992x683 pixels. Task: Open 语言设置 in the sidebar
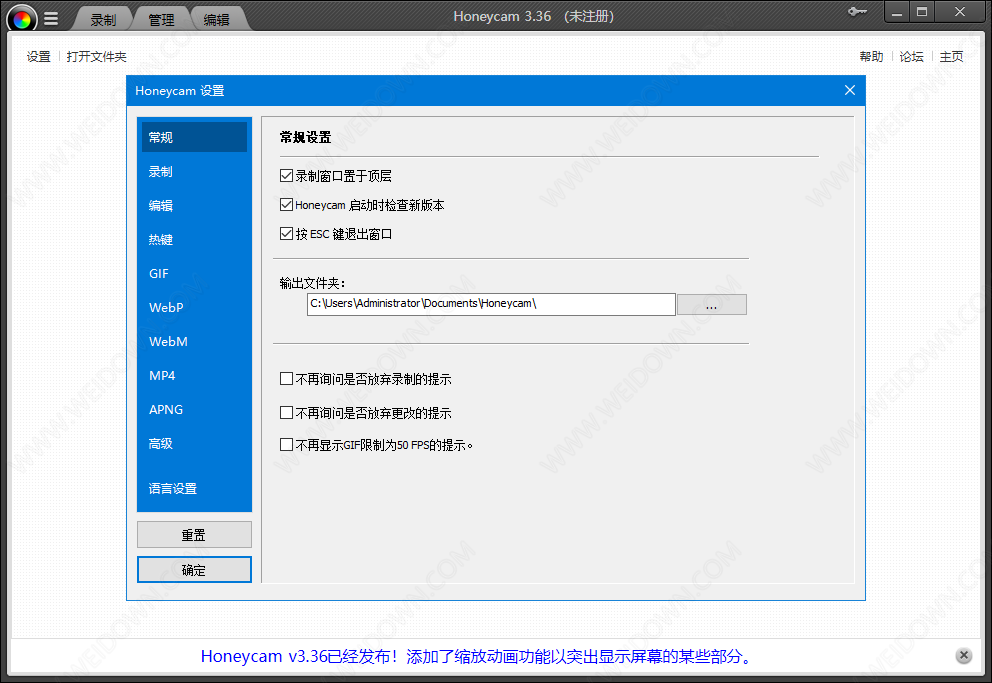(x=194, y=489)
